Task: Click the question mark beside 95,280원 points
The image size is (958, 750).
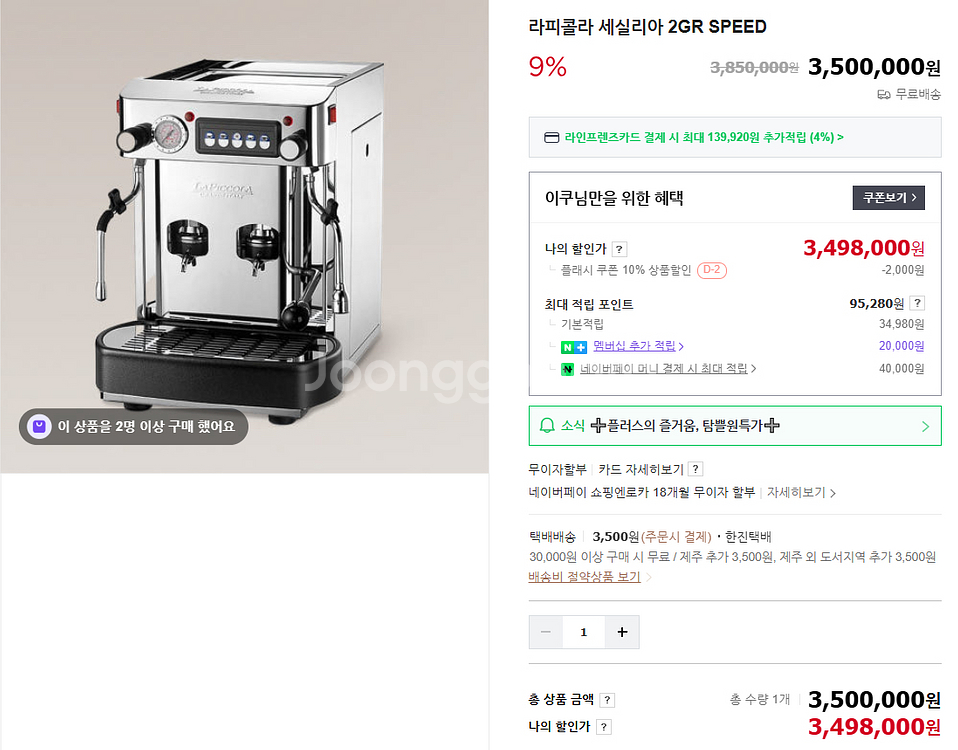Action: pyautogui.click(x=917, y=303)
